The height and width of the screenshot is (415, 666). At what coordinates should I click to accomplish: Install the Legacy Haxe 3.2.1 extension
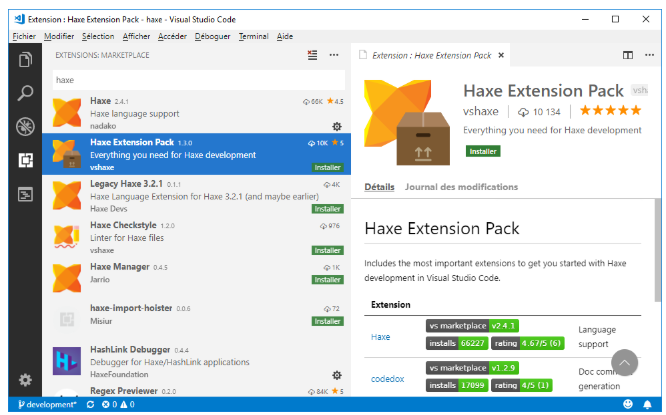[x=327, y=209]
